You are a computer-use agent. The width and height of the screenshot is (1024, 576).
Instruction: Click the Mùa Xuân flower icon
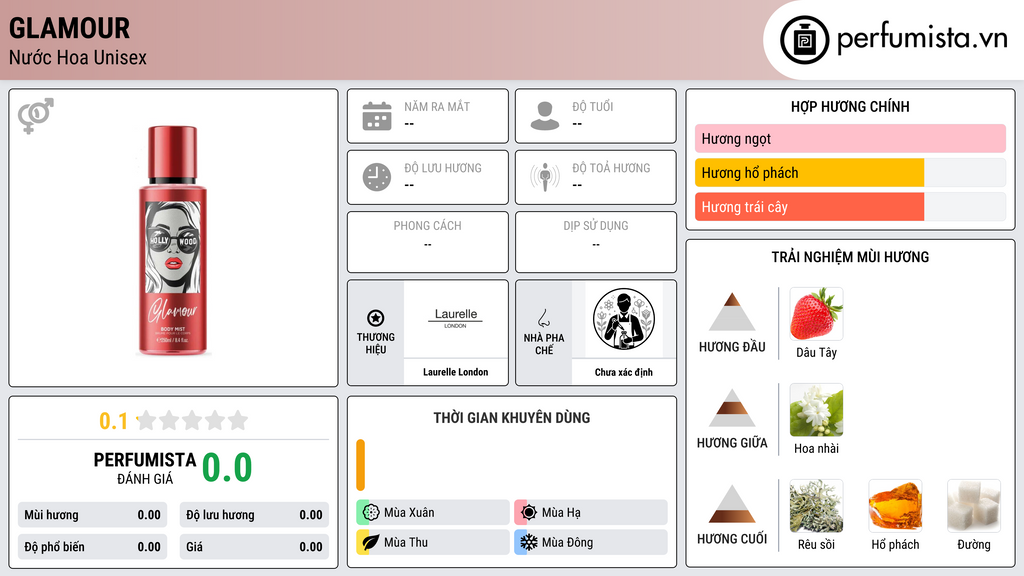click(371, 512)
